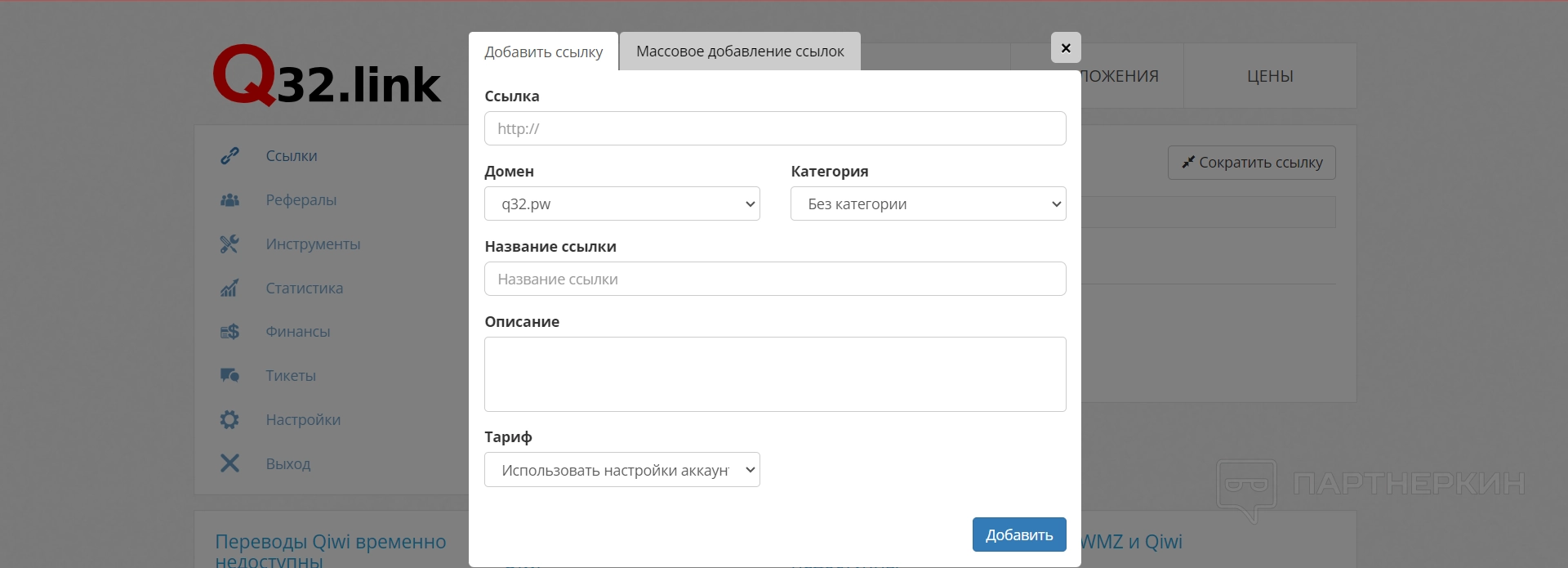Open the Домен dropdown showing q32.pw
This screenshot has height=568, width=1568.
621,204
